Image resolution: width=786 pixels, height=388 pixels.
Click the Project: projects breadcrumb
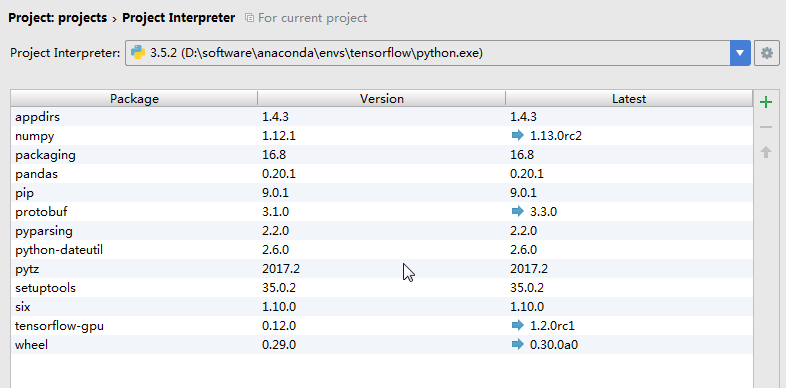pyautogui.click(x=58, y=18)
